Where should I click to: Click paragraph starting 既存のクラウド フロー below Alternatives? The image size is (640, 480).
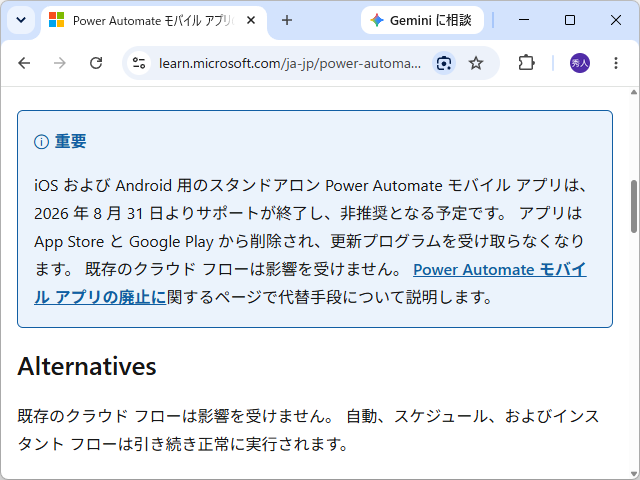pyautogui.click(x=308, y=430)
